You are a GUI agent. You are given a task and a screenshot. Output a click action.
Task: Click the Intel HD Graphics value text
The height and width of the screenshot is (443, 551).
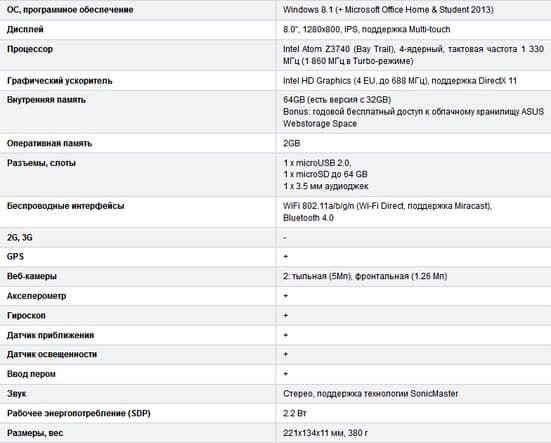click(400, 81)
